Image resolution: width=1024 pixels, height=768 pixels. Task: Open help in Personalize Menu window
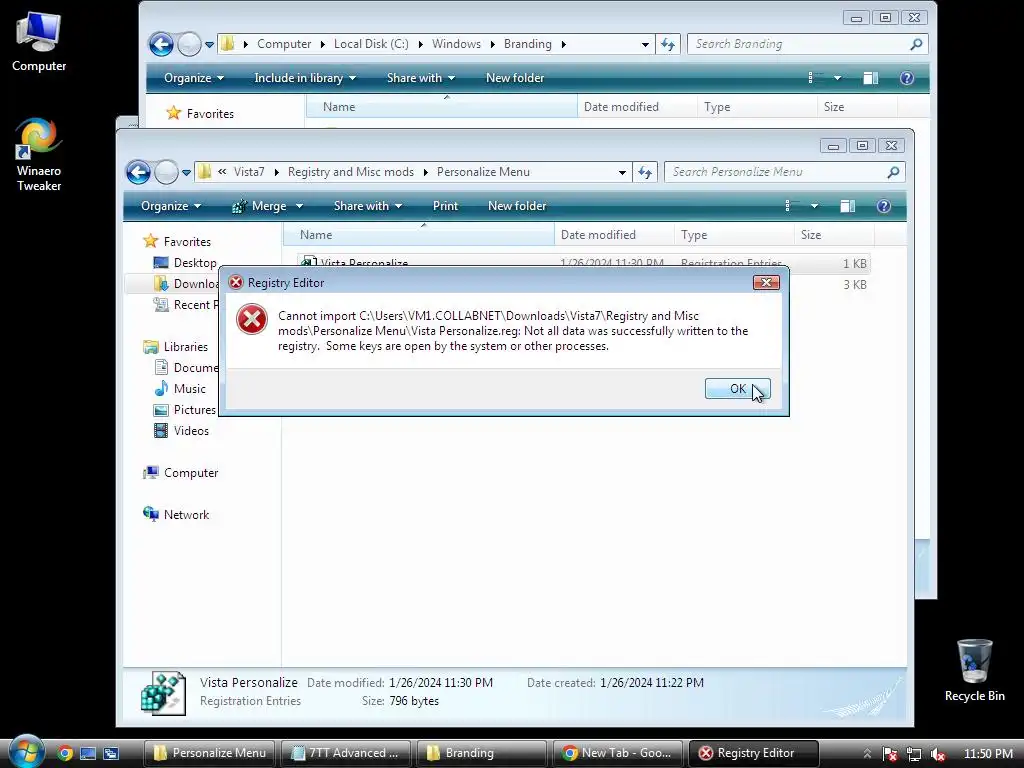pos(884,206)
